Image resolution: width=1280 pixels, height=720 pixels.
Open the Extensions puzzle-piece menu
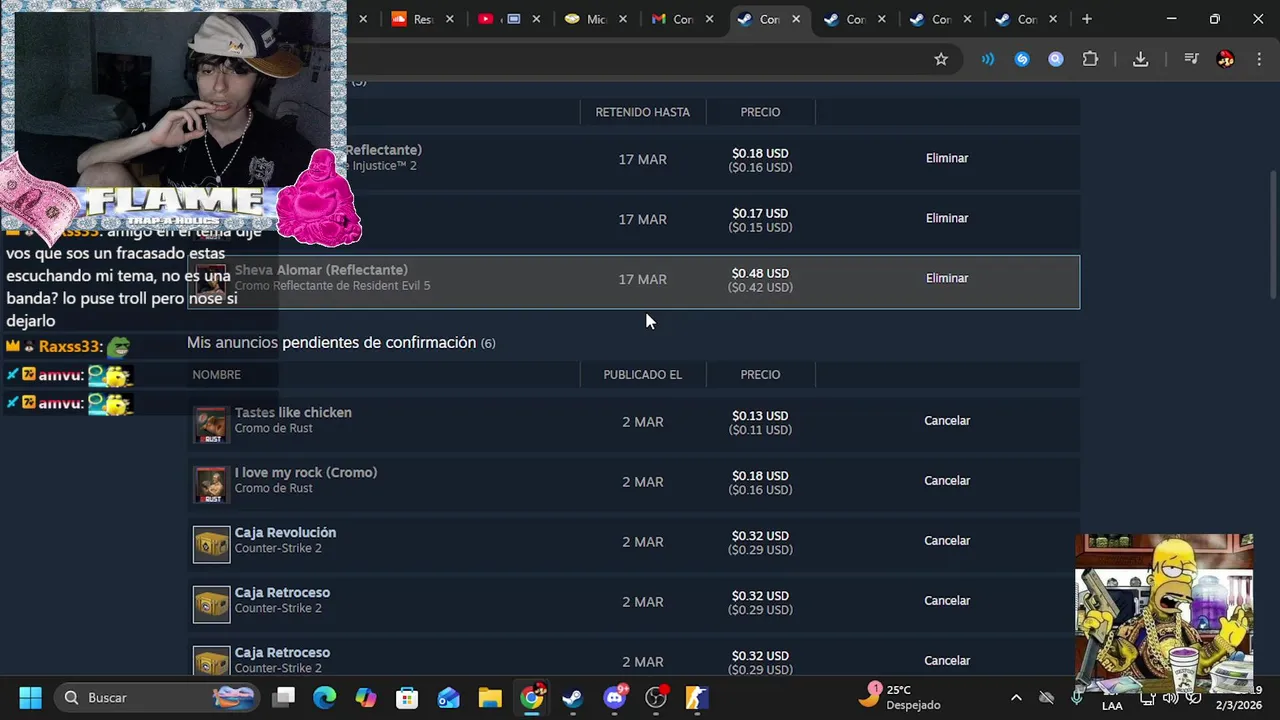pos(1090,59)
